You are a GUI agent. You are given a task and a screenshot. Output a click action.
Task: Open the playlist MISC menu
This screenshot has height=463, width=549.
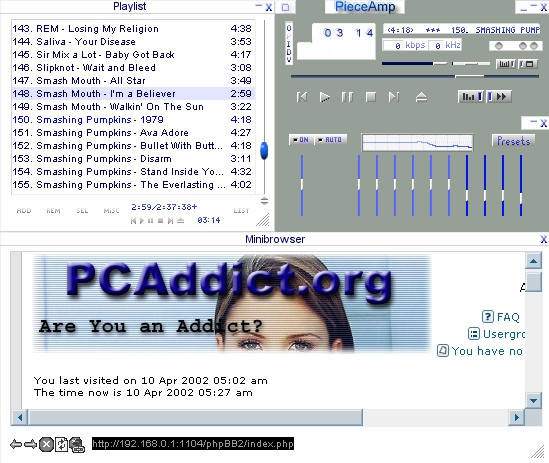(111, 210)
